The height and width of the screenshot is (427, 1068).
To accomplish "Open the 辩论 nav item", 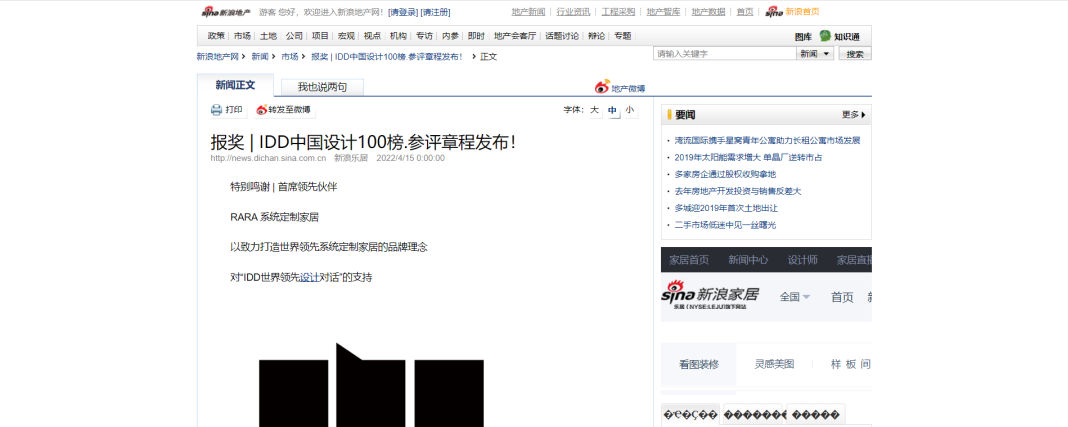I will pyautogui.click(x=596, y=36).
